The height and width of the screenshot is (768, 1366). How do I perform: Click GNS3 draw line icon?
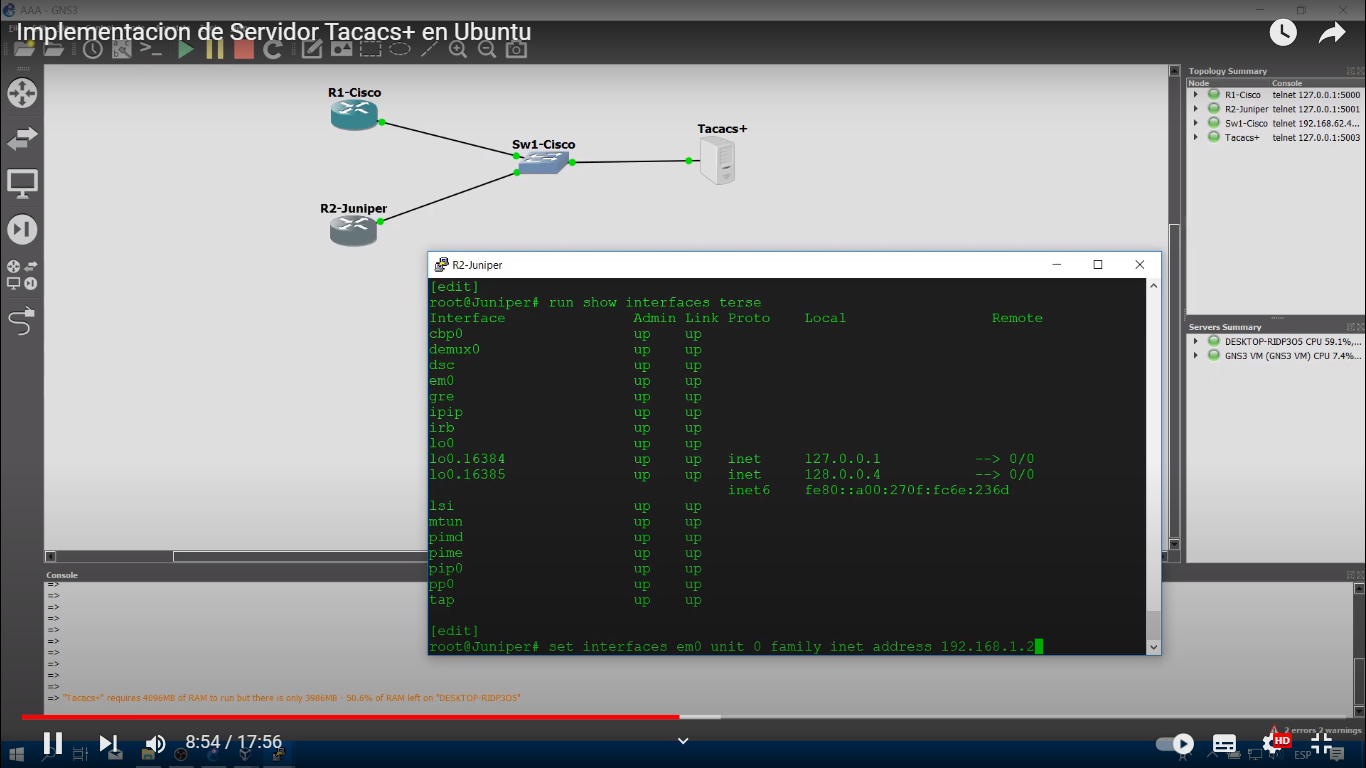[428, 48]
